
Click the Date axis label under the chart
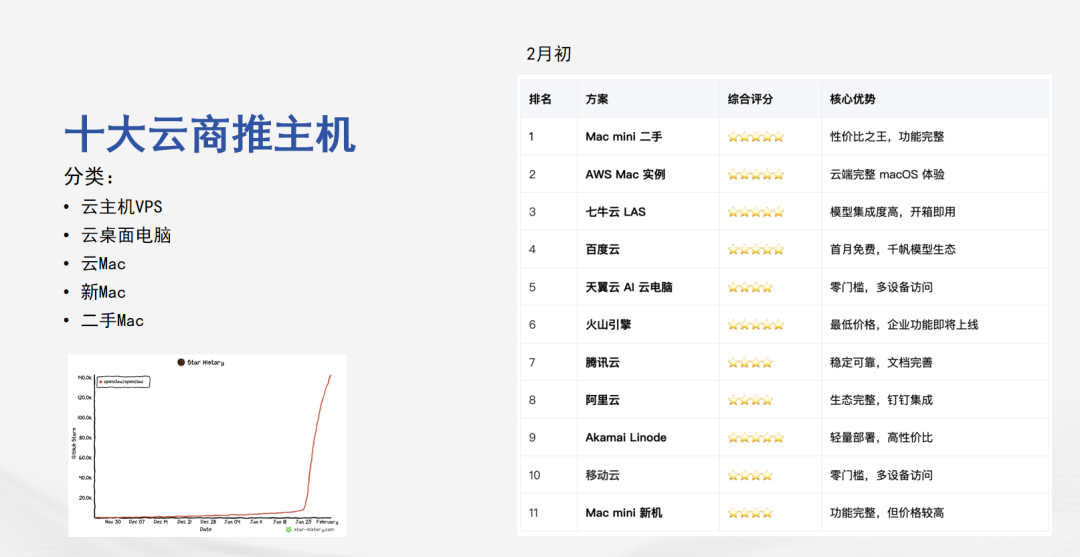(207, 529)
